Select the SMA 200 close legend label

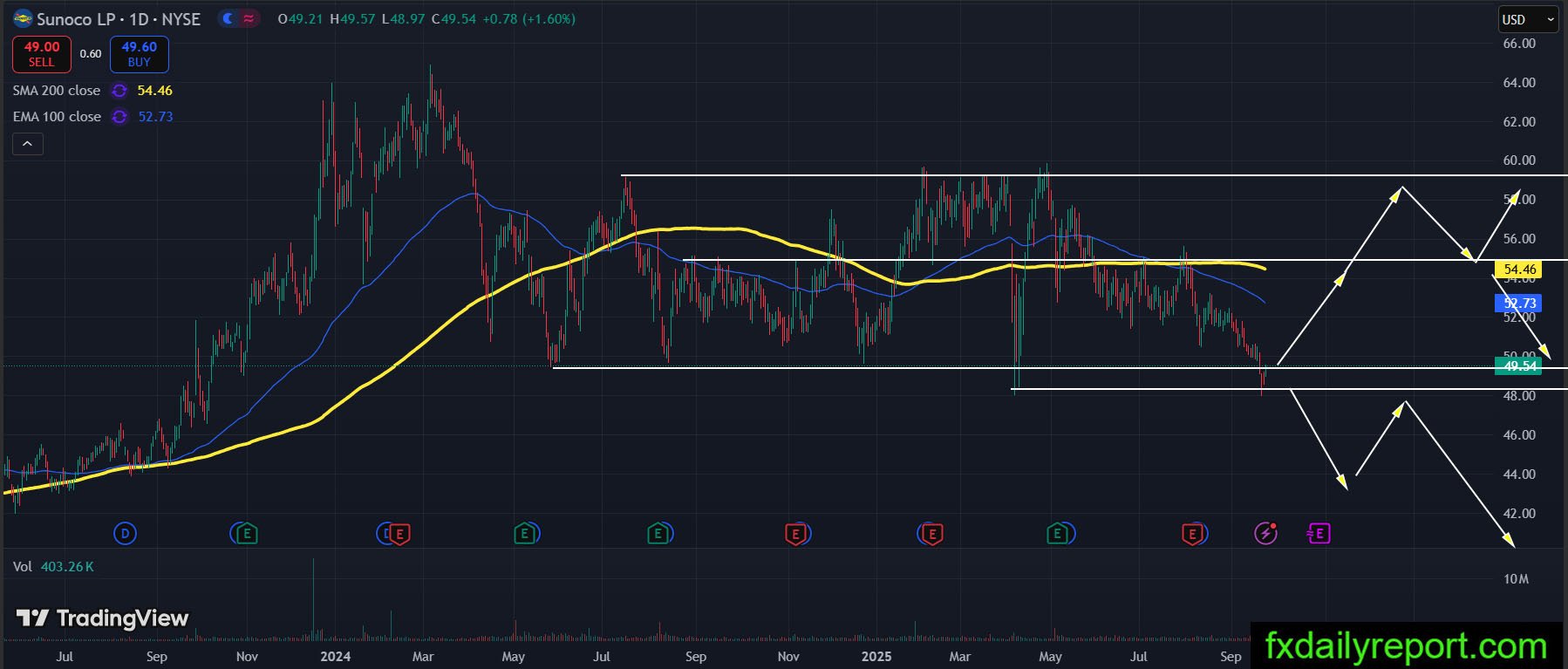pos(57,91)
